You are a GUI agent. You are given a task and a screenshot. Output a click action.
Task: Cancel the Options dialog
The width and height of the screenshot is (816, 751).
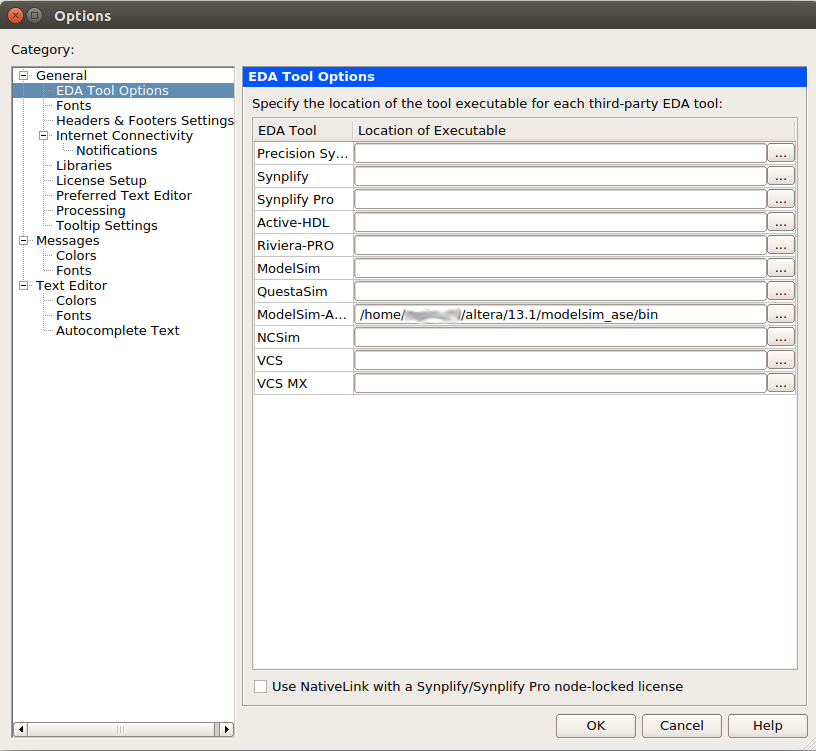click(682, 726)
